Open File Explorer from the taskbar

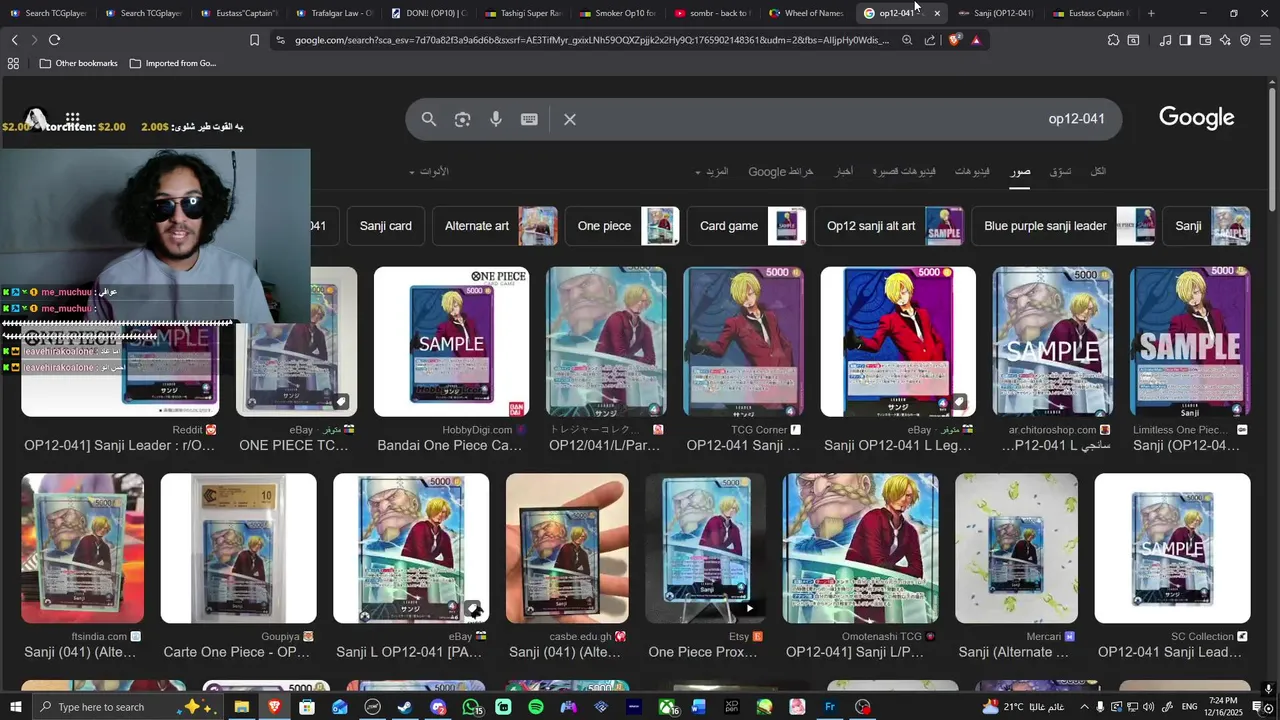(x=241, y=707)
